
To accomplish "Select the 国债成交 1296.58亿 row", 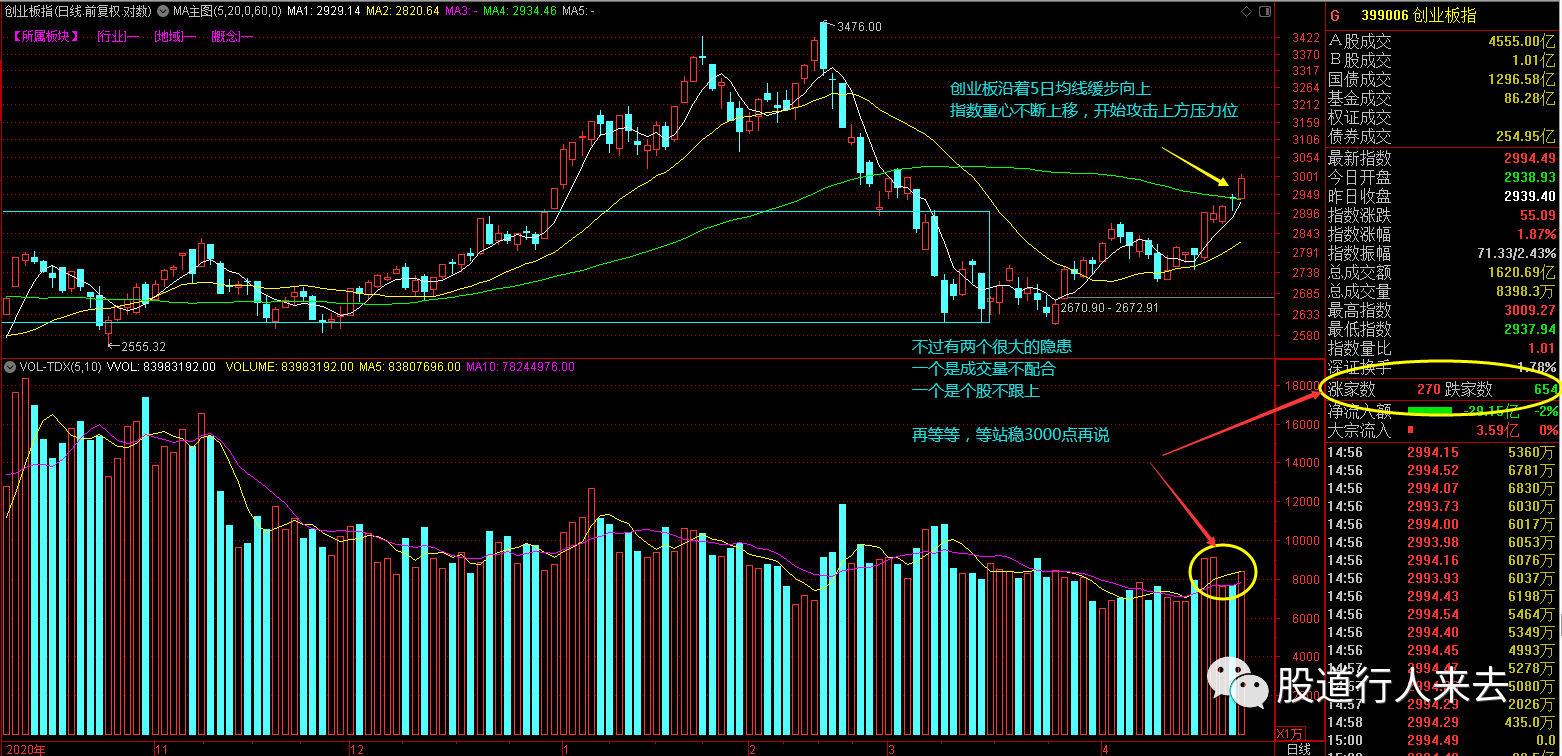I will 1443,80.
